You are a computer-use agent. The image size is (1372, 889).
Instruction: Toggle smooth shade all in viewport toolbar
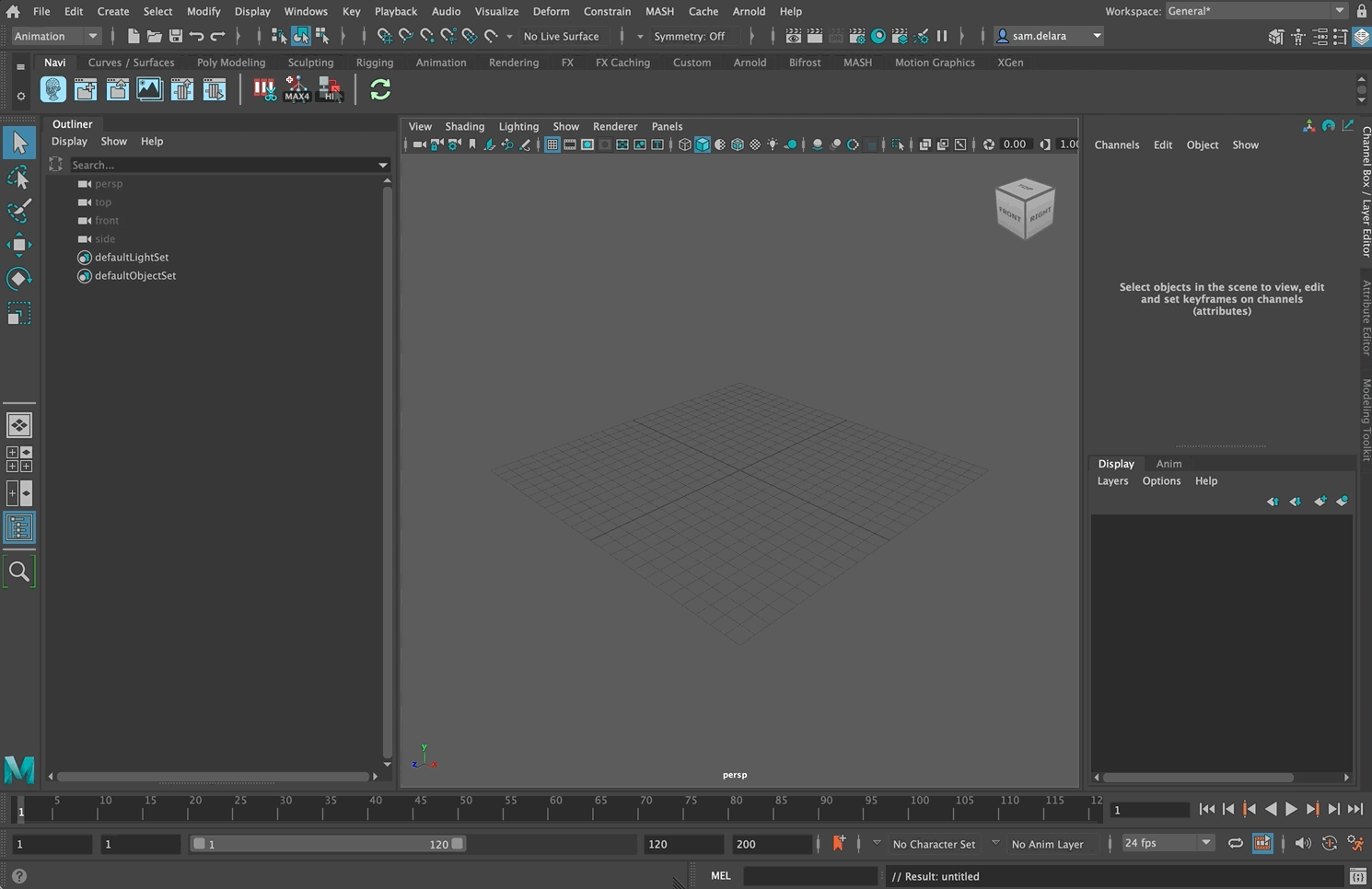703,144
